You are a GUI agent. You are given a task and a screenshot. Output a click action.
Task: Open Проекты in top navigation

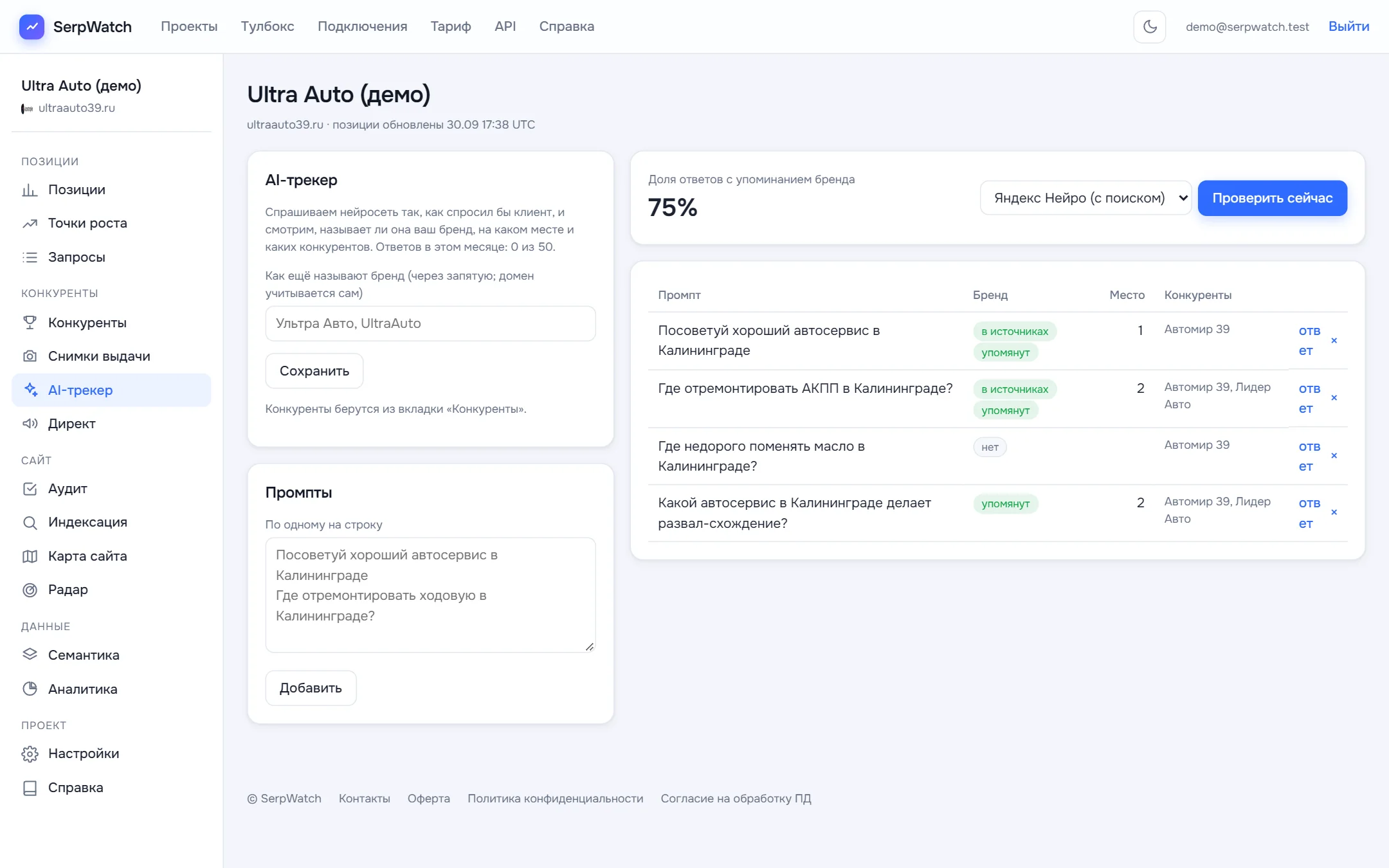(189, 26)
